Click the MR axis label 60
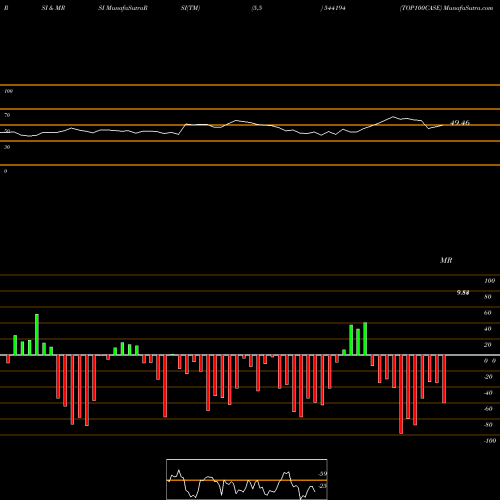This screenshot has width=500, height=500. point(488,313)
